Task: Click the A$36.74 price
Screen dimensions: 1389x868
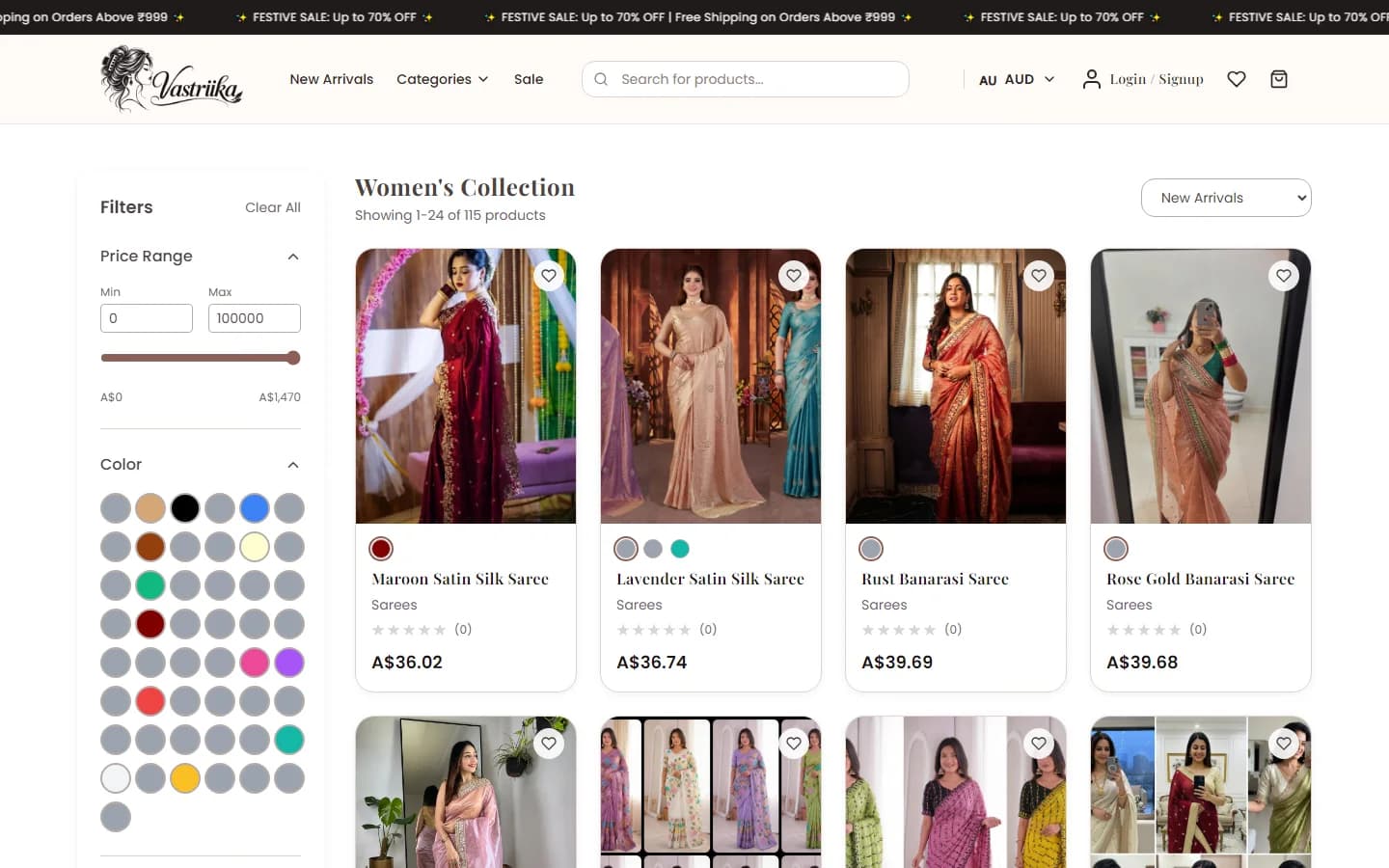Action: [x=652, y=663]
